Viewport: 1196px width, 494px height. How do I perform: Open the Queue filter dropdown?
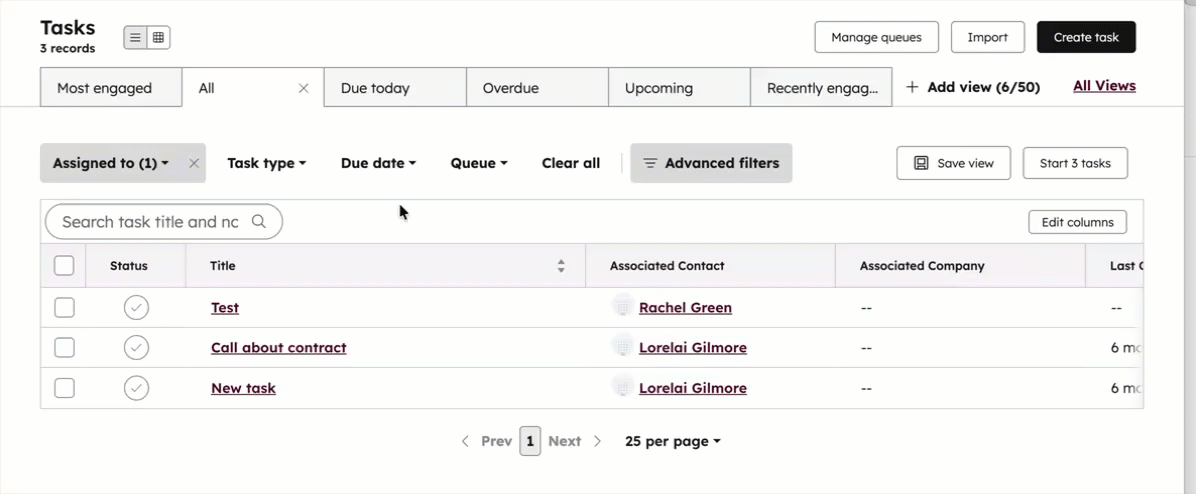click(479, 163)
